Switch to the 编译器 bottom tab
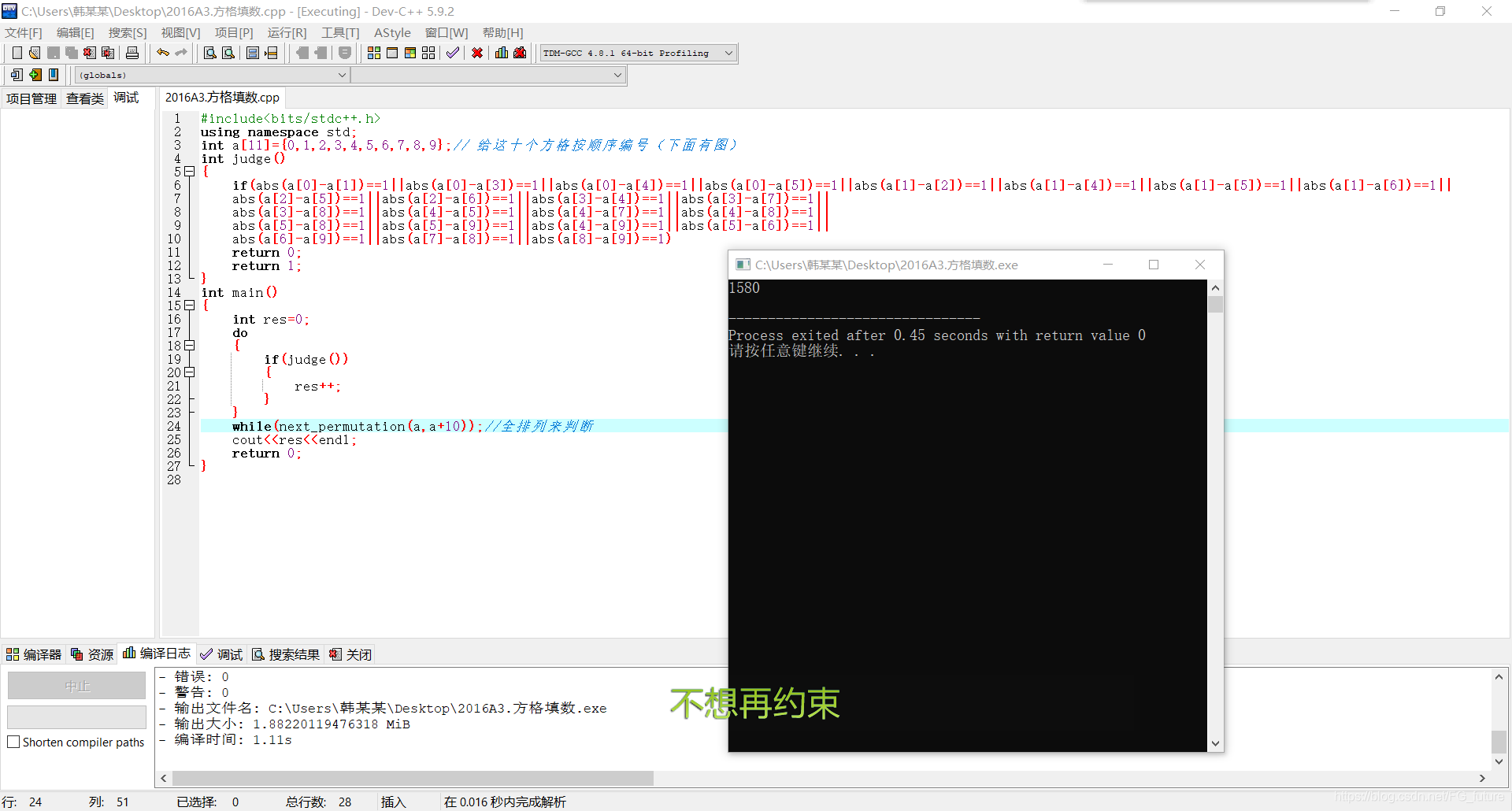The height and width of the screenshot is (811, 1512). [34, 654]
